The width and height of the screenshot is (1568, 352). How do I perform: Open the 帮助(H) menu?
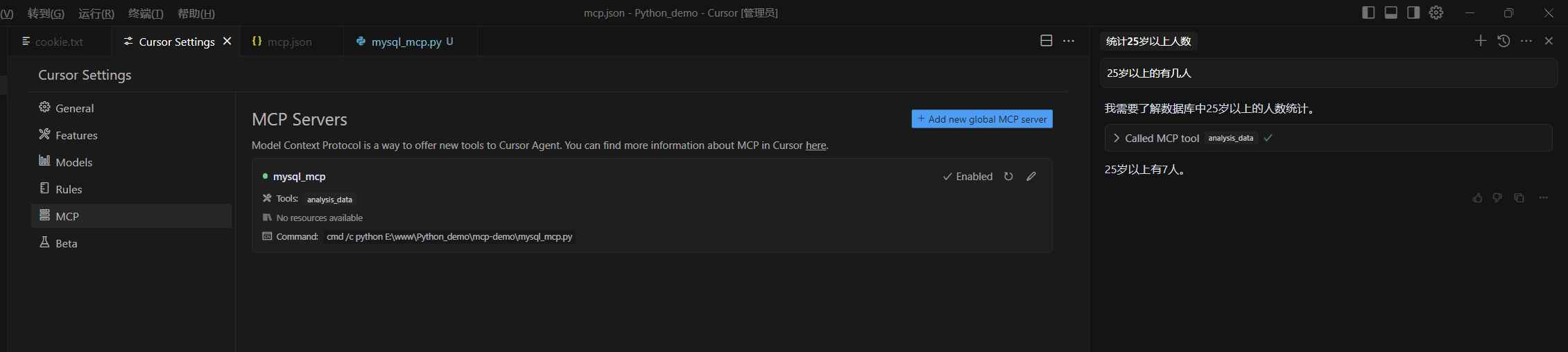[196, 13]
